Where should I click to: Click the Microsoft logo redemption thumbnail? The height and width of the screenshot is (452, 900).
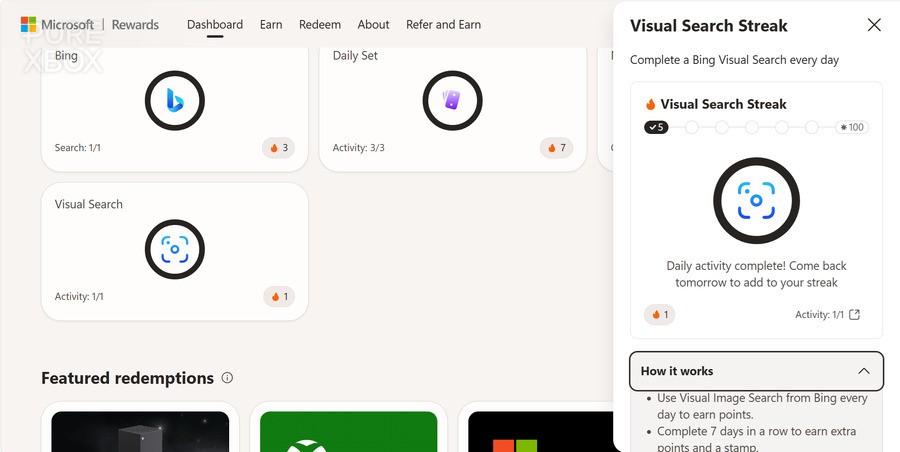[541, 431]
